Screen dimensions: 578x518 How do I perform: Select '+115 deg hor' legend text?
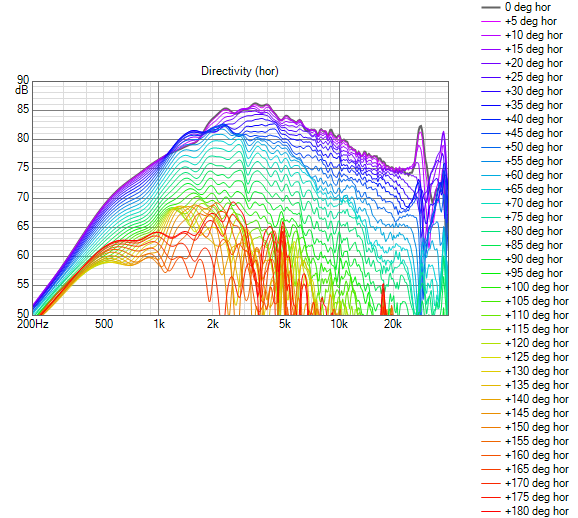click(x=536, y=329)
